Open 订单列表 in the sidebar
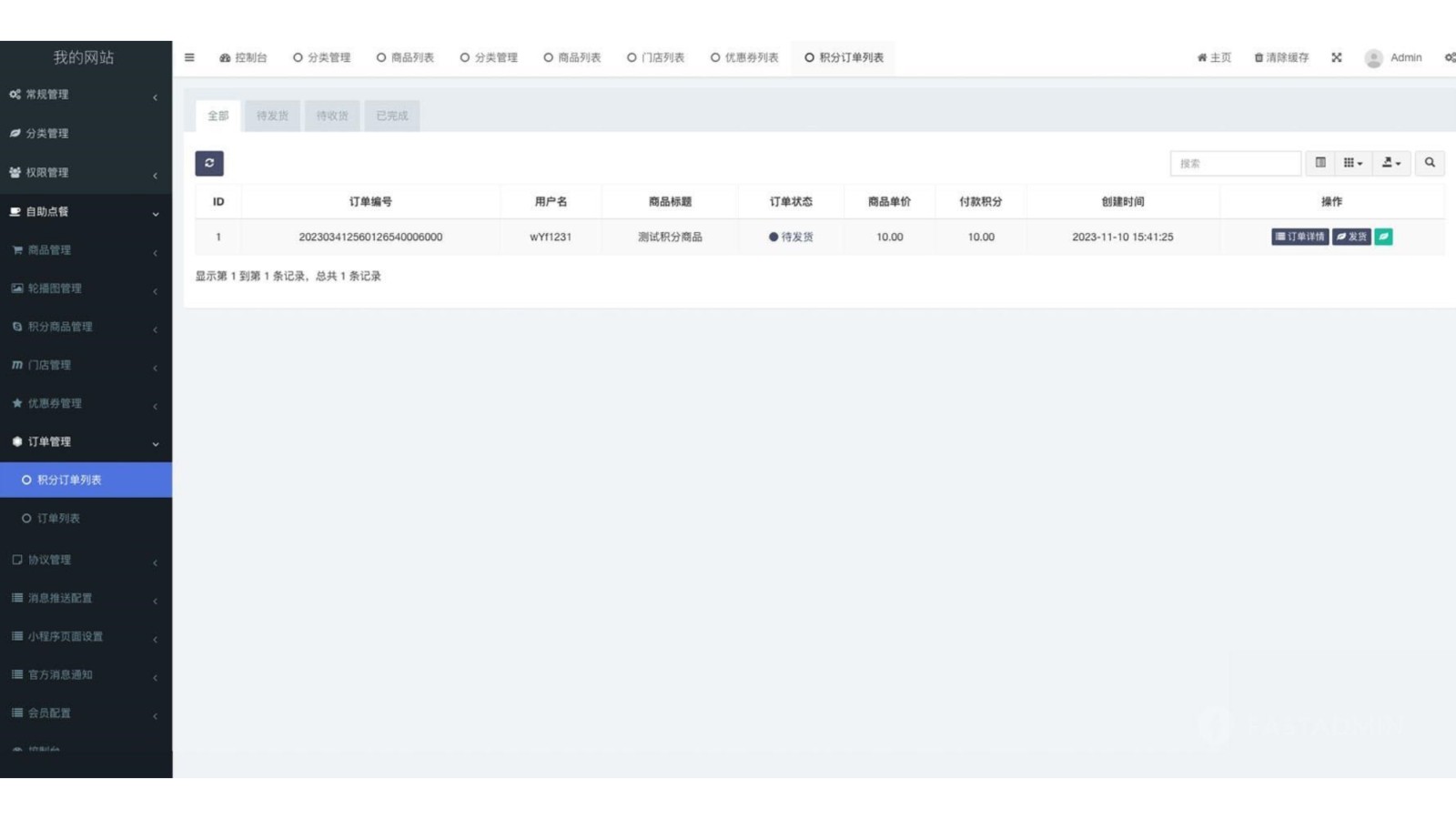This screenshot has width=1456, height=819. tap(86, 518)
